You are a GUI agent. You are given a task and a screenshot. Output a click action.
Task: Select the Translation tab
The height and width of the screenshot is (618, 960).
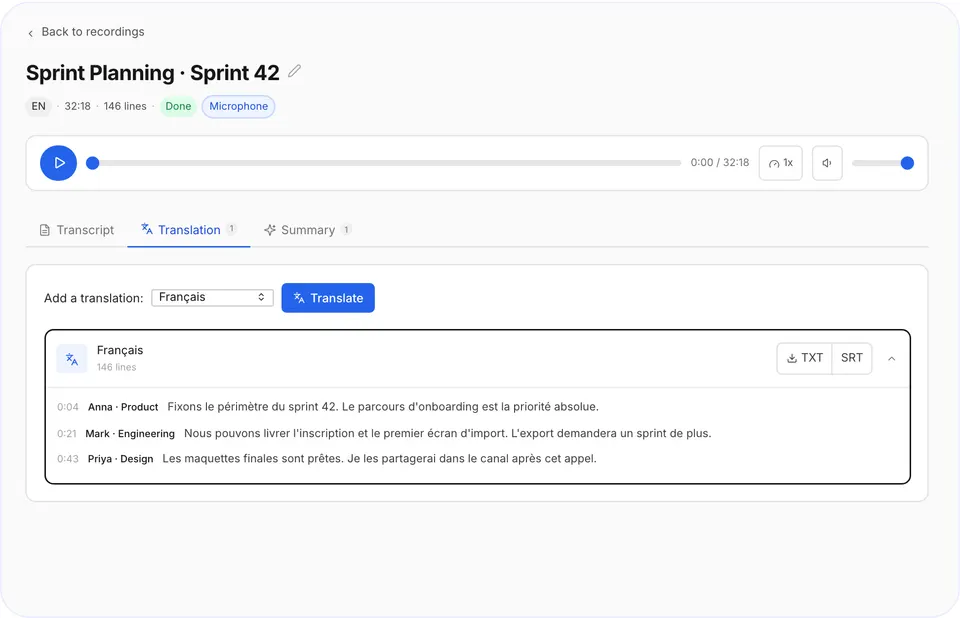click(189, 230)
